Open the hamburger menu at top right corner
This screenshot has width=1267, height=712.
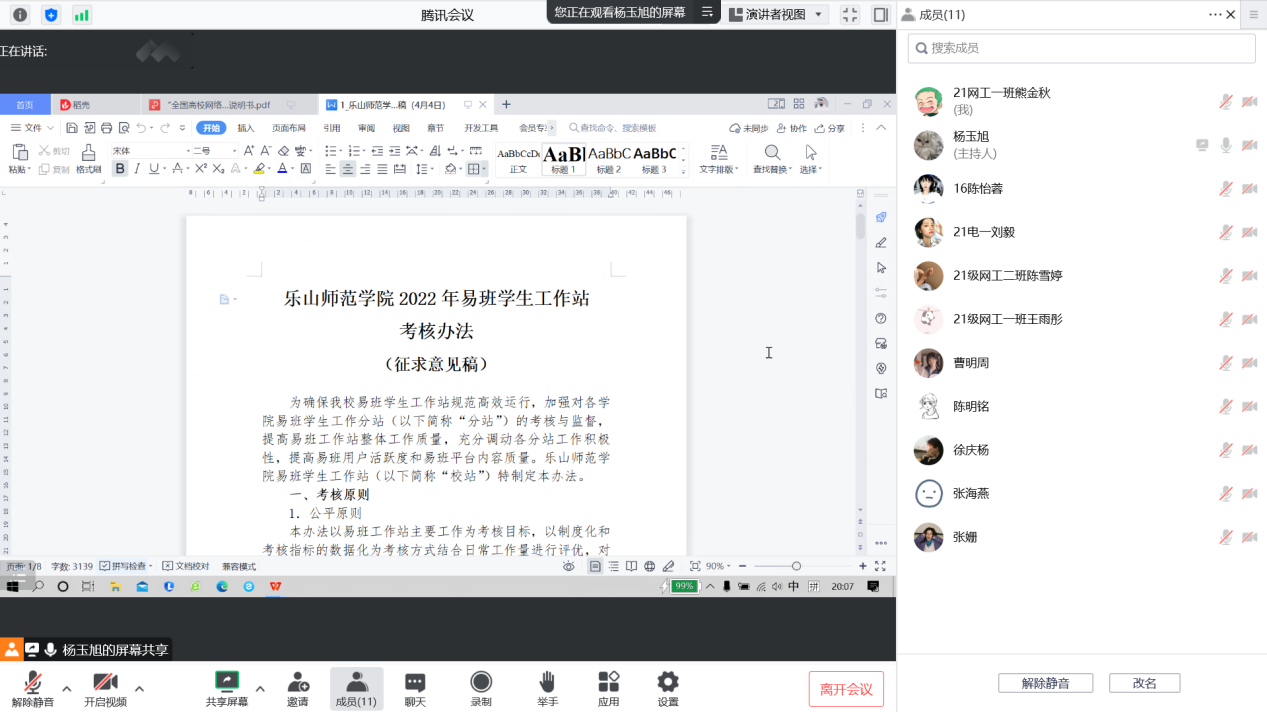[1254, 15]
